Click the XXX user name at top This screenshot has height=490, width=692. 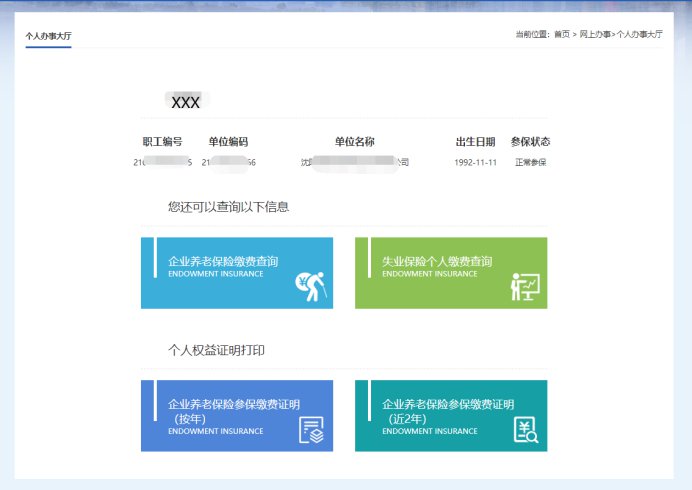tap(186, 102)
